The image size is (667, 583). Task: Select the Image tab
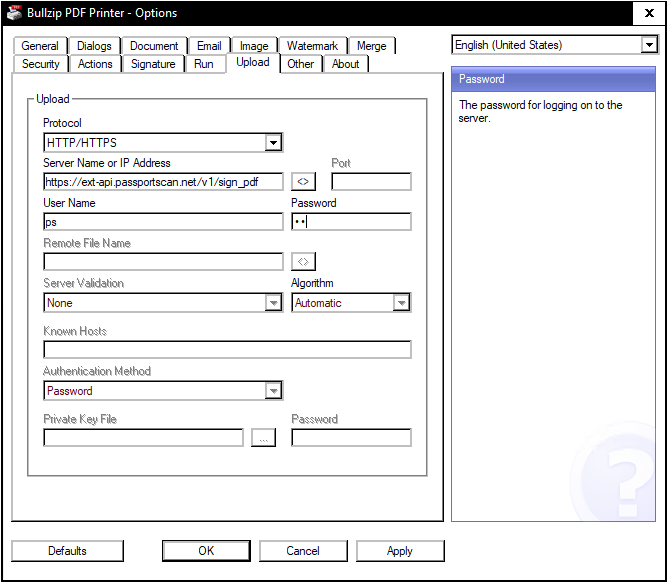(x=254, y=46)
